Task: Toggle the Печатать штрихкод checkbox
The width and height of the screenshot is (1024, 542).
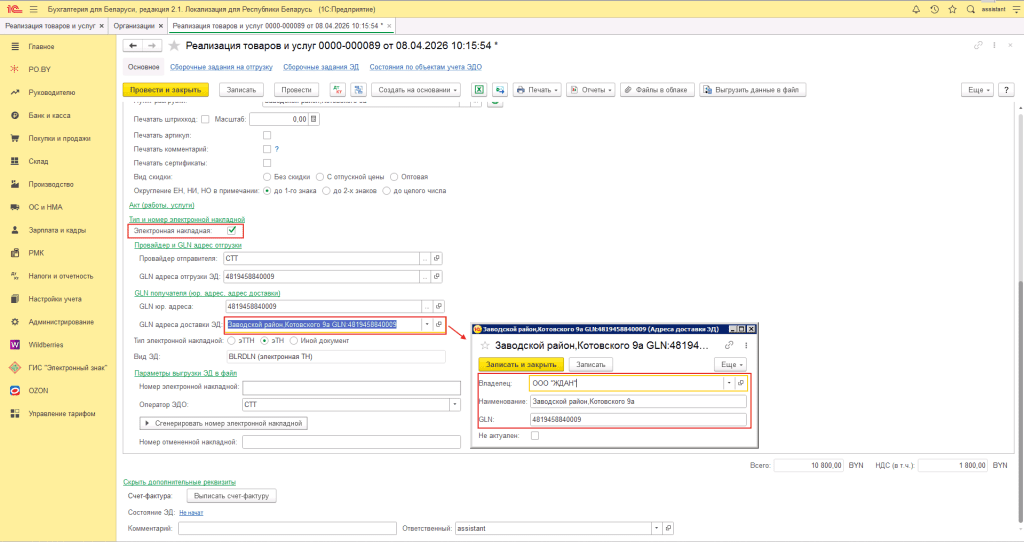Action: point(205,120)
